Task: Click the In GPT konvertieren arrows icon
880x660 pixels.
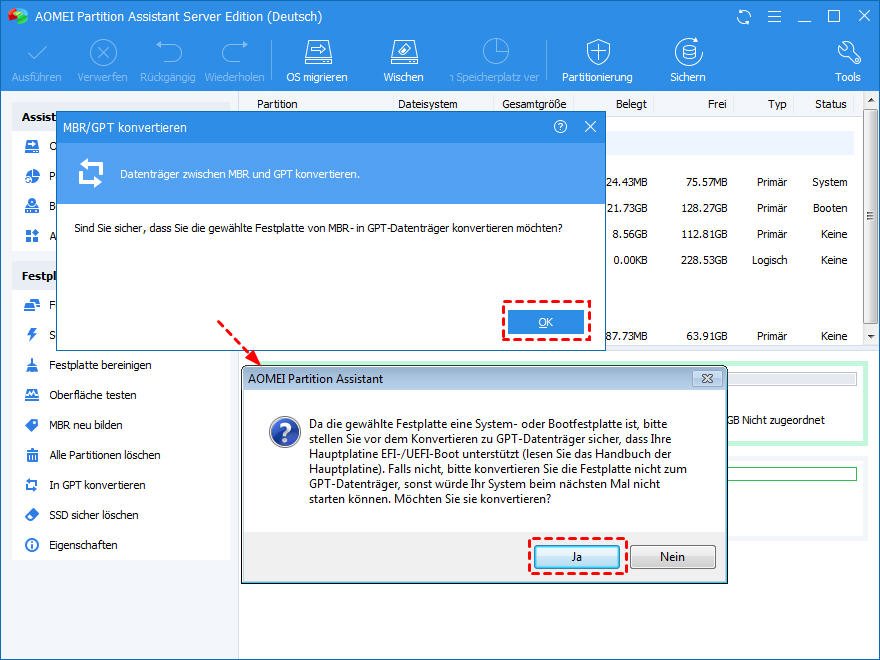Action: click(32, 485)
